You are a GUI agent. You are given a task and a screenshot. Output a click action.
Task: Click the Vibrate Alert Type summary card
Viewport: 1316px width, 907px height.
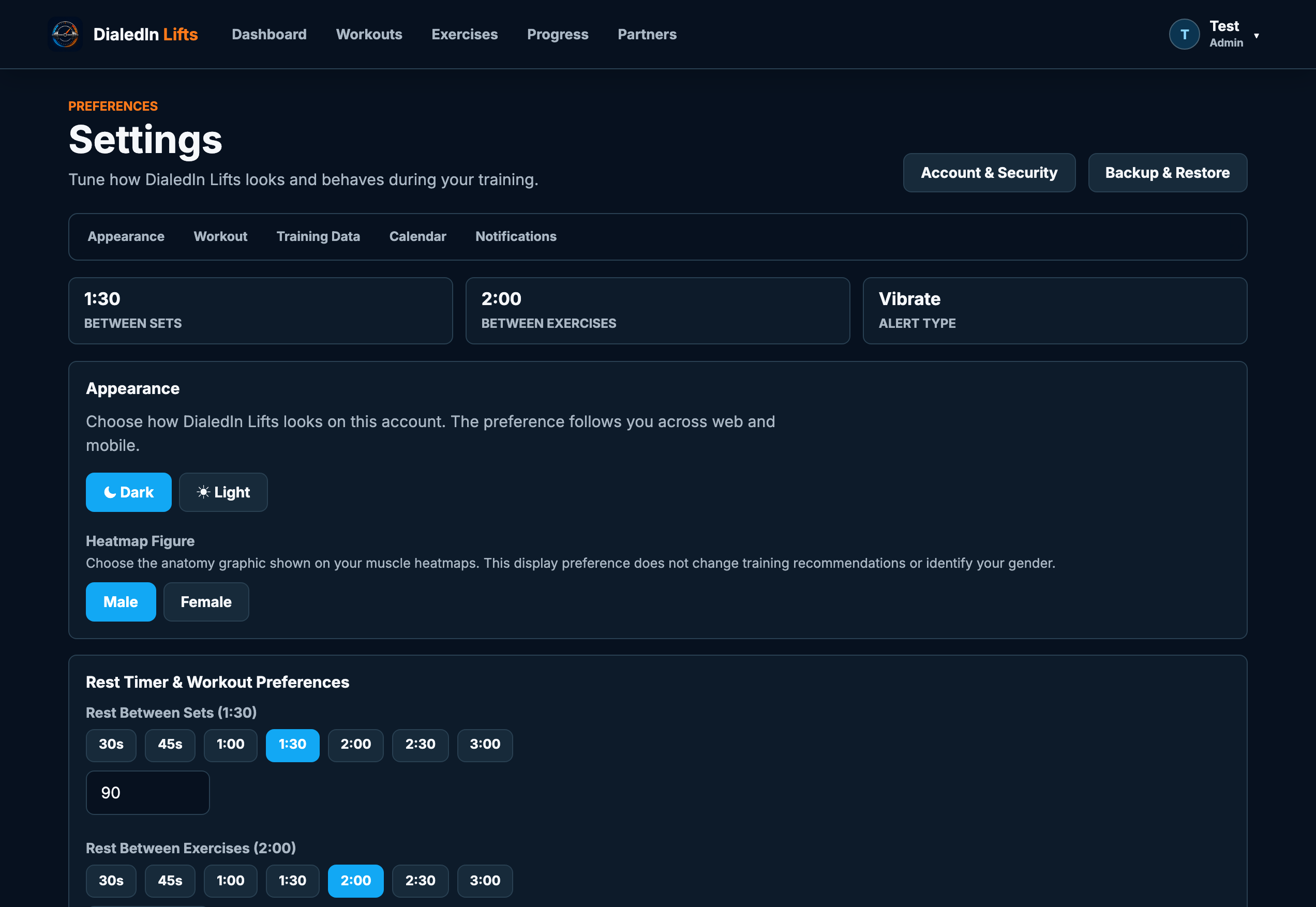point(1055,311)
